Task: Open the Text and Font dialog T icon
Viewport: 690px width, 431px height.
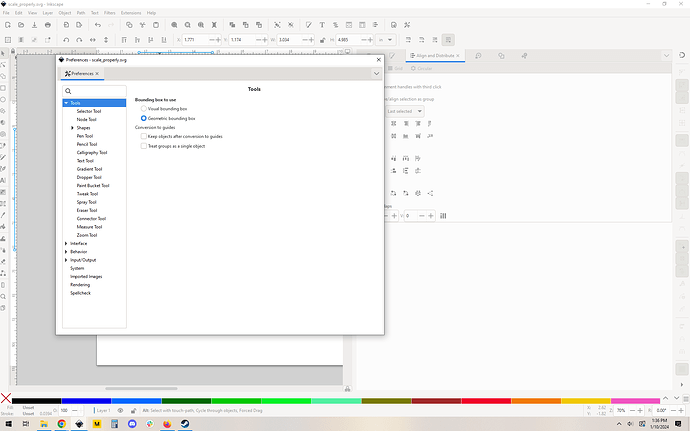Action: point(322,25)
